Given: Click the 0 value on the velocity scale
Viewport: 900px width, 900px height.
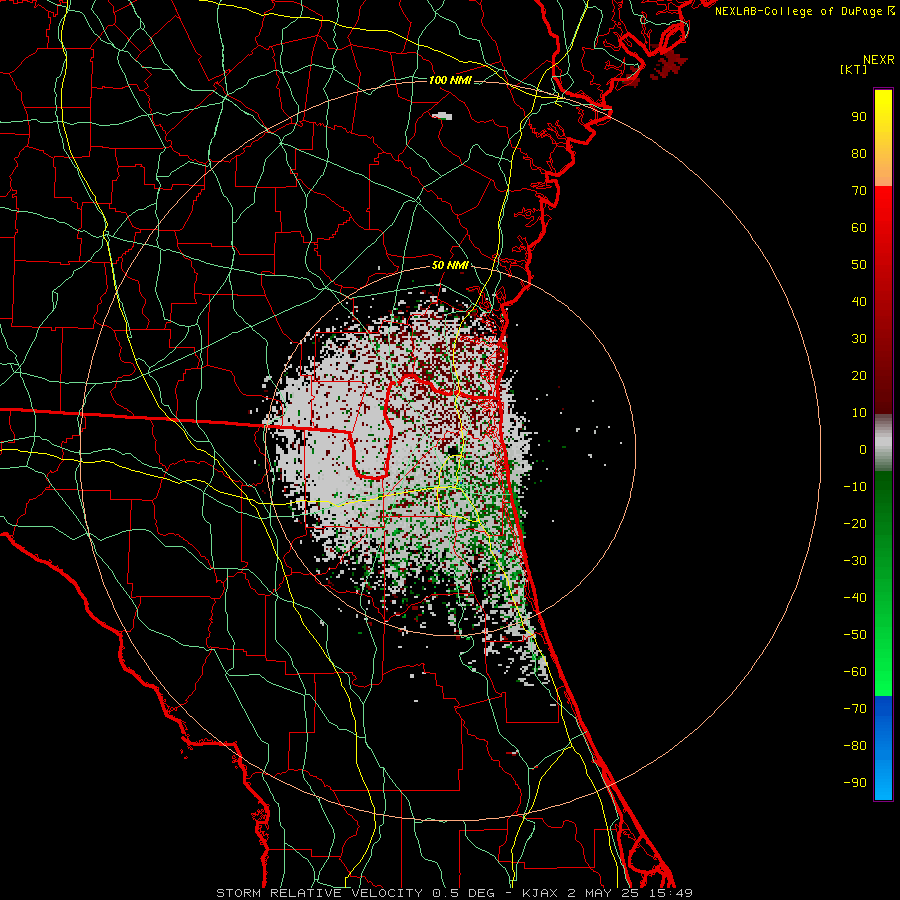Looking at the screenshot, I should pyautogui.click(x=863, y=450).
